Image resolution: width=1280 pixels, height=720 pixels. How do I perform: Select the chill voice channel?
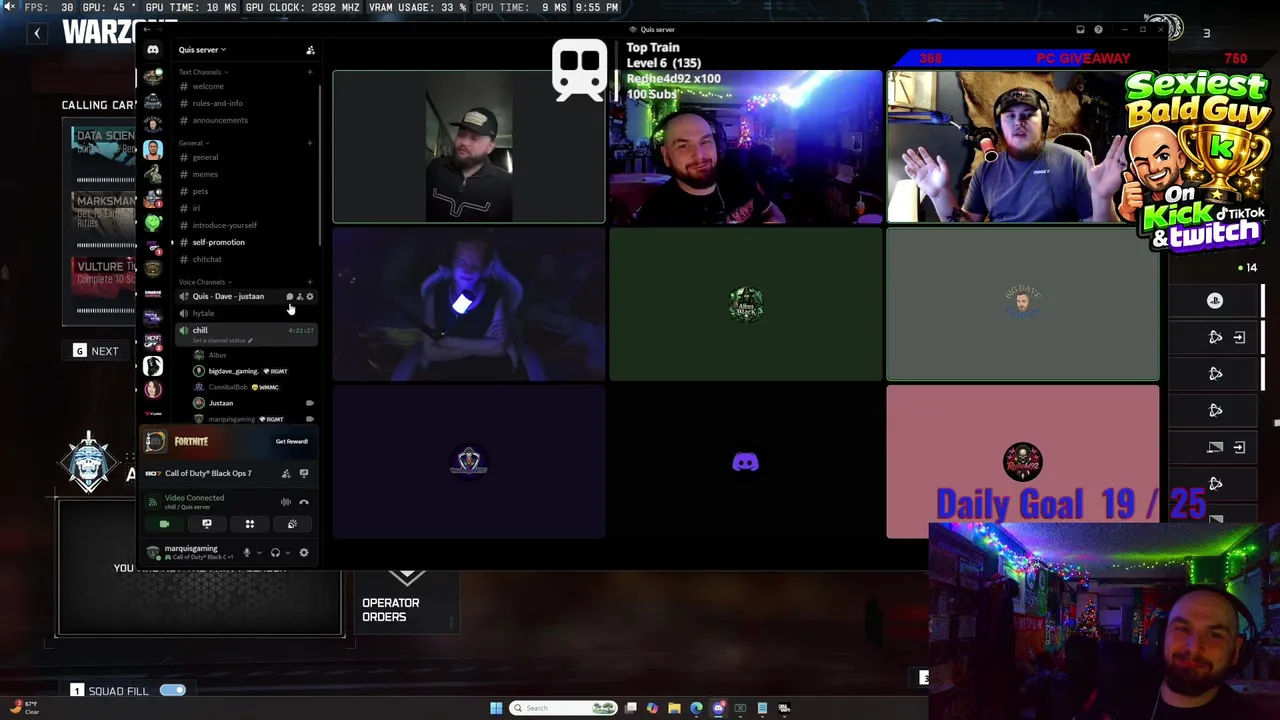[200, 330]
